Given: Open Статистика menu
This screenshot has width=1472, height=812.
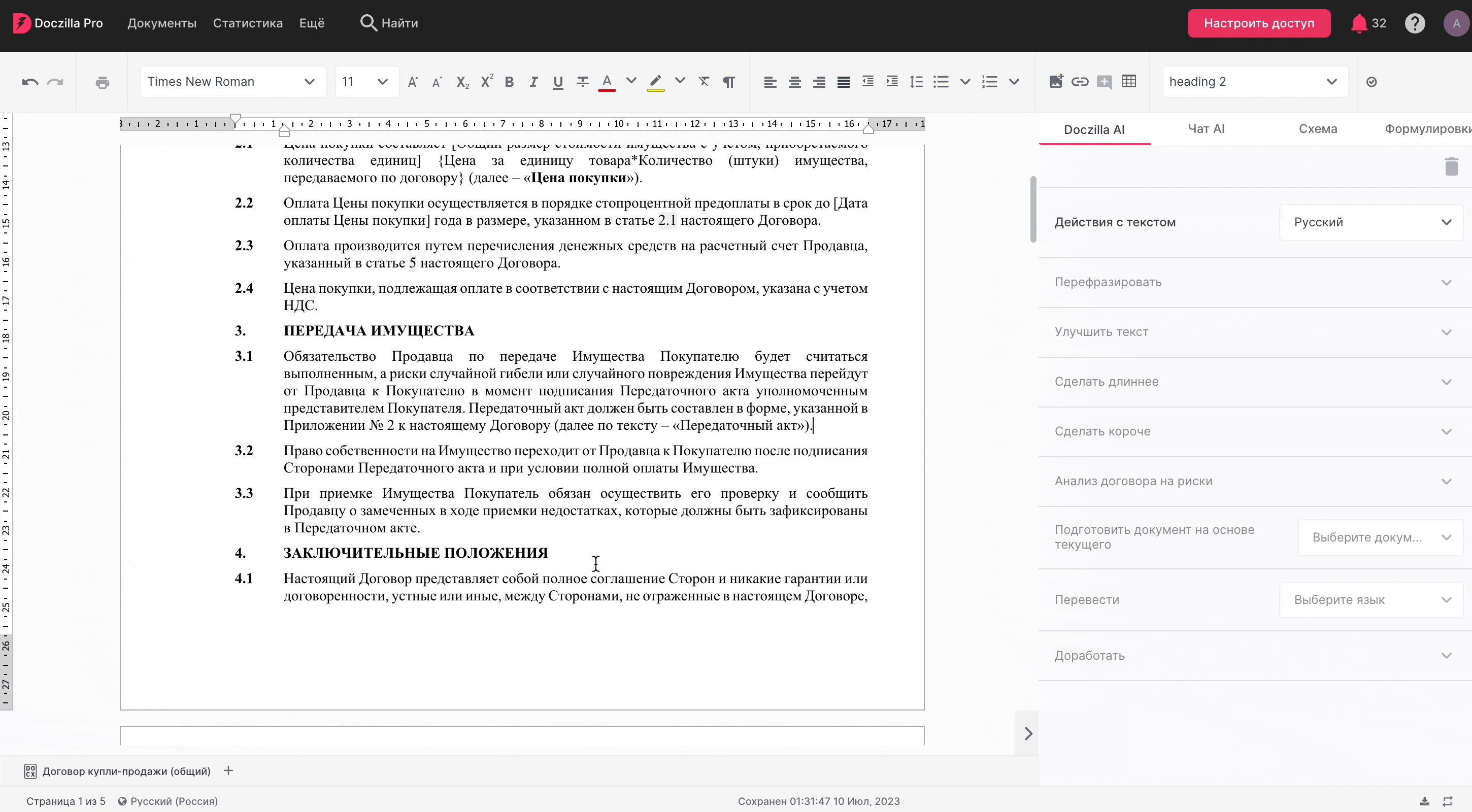Looking at the screenshot, I should [248, 23].
